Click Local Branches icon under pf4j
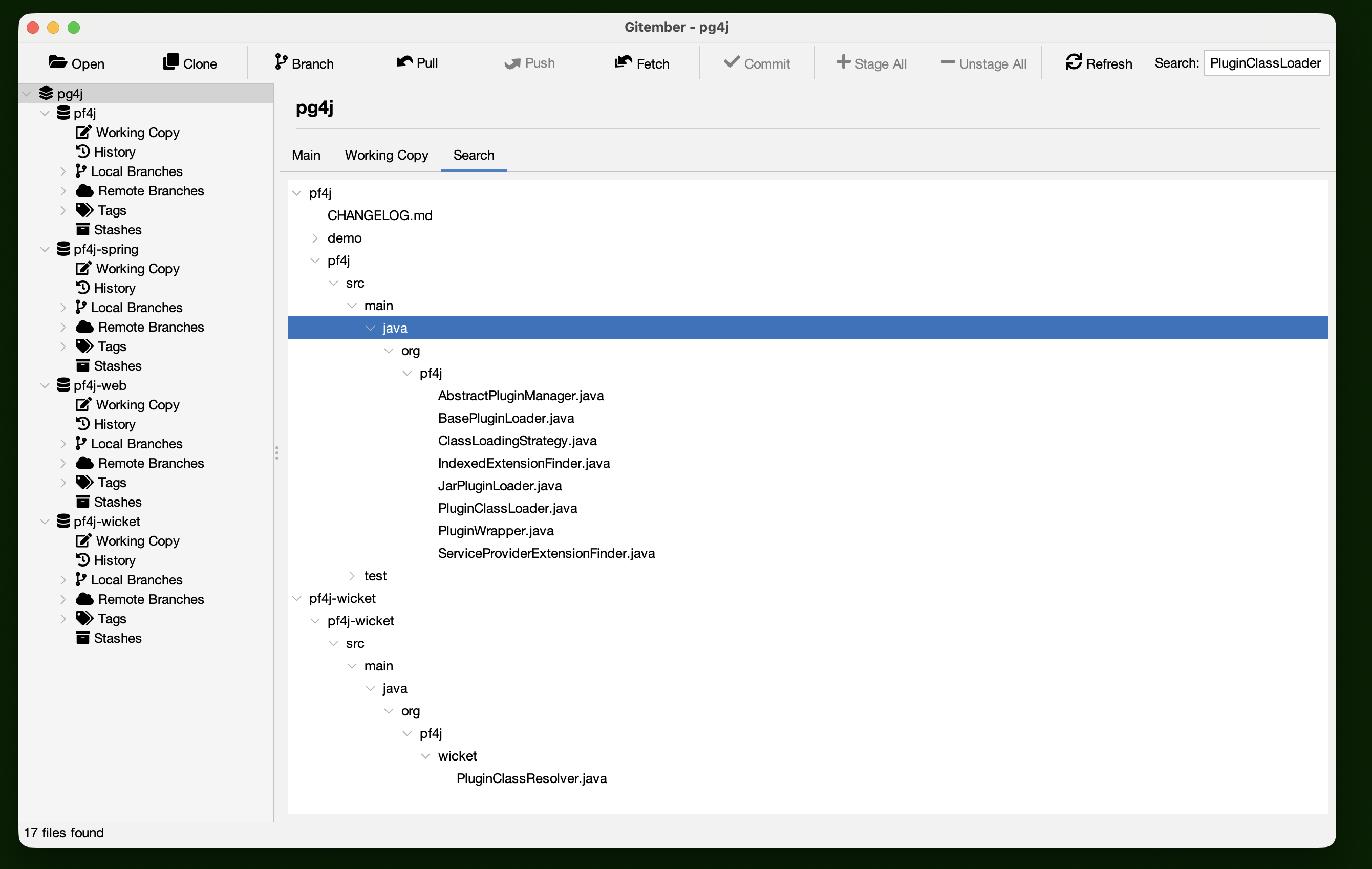This screenshot has height=869, width=1372. click(x=81, y=171)
